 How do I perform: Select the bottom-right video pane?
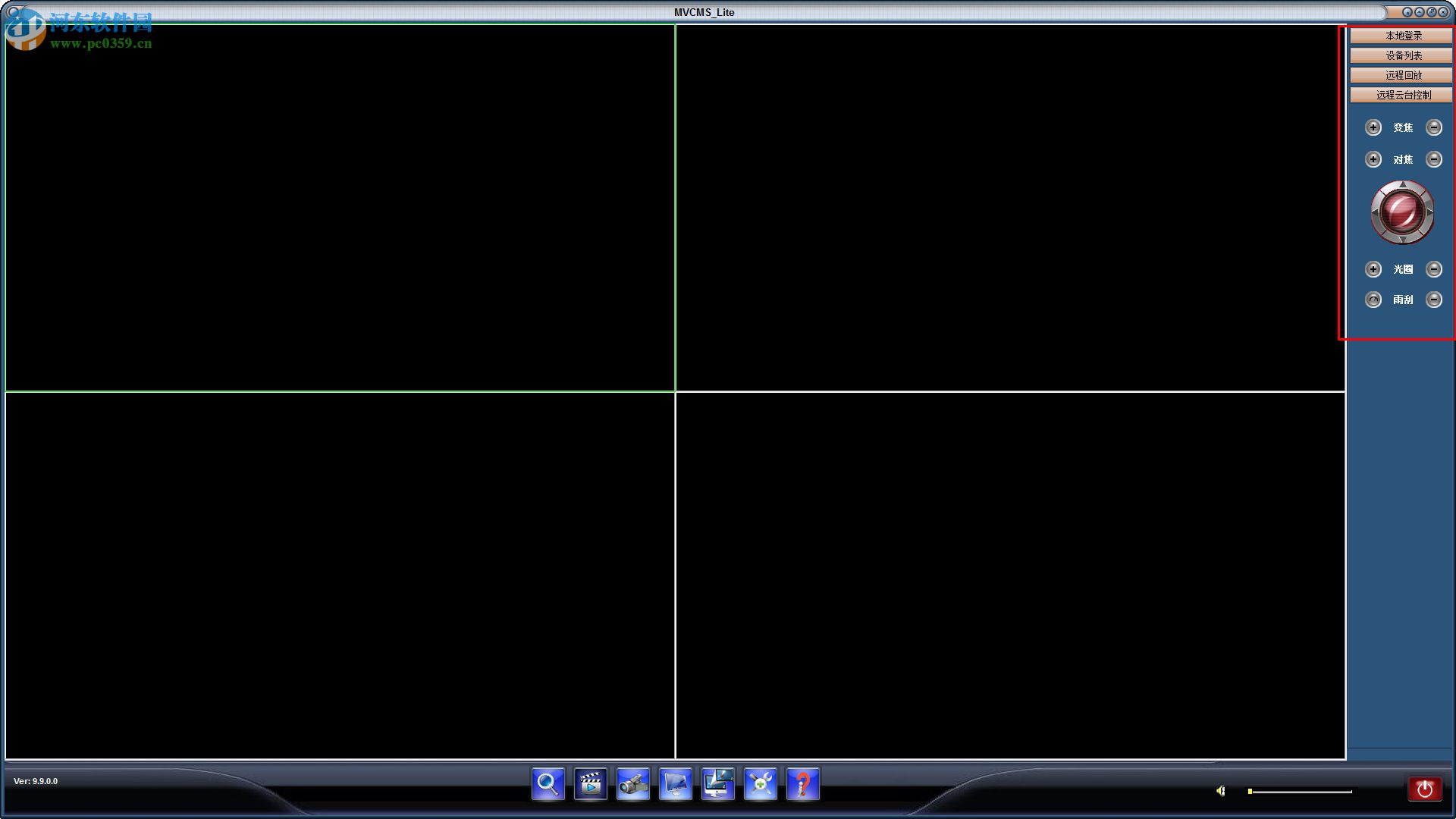point(1010,575)
